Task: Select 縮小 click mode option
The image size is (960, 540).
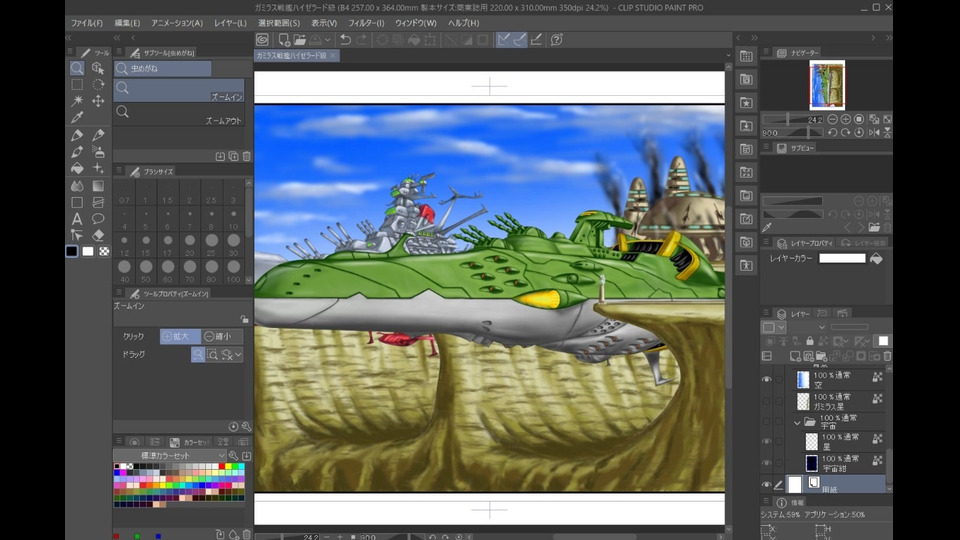Action: (222, 337)
